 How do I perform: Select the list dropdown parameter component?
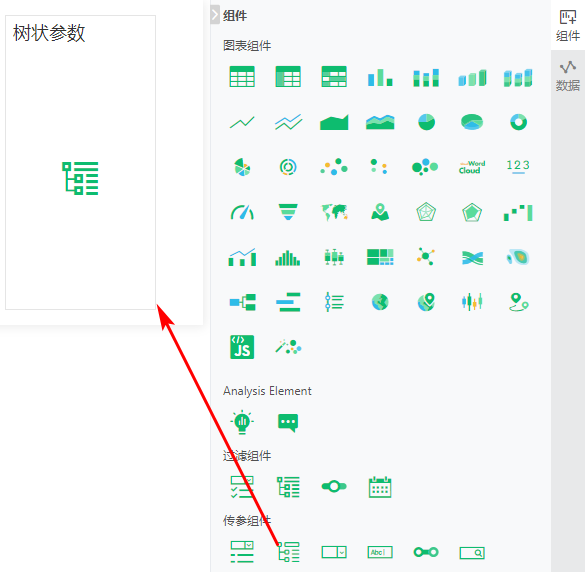click(x=242, y=552)
